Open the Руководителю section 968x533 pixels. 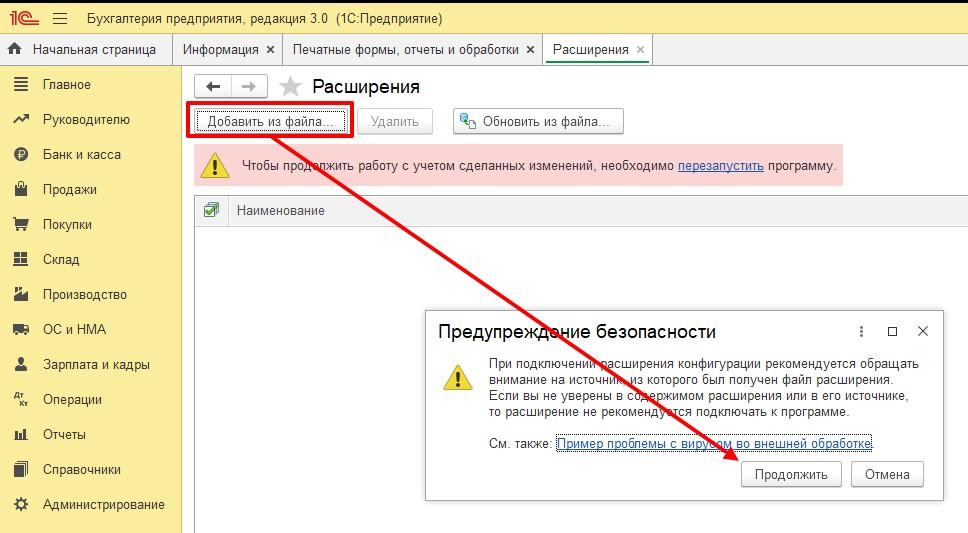(x=86, y=119)
